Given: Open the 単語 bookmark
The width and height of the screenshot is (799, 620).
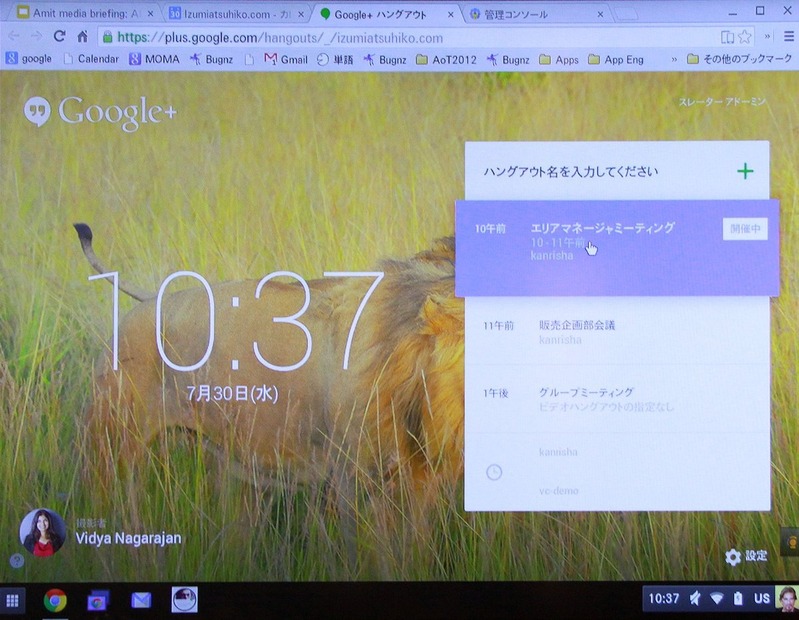Looking at the screenshot, I should coord(335,60).
